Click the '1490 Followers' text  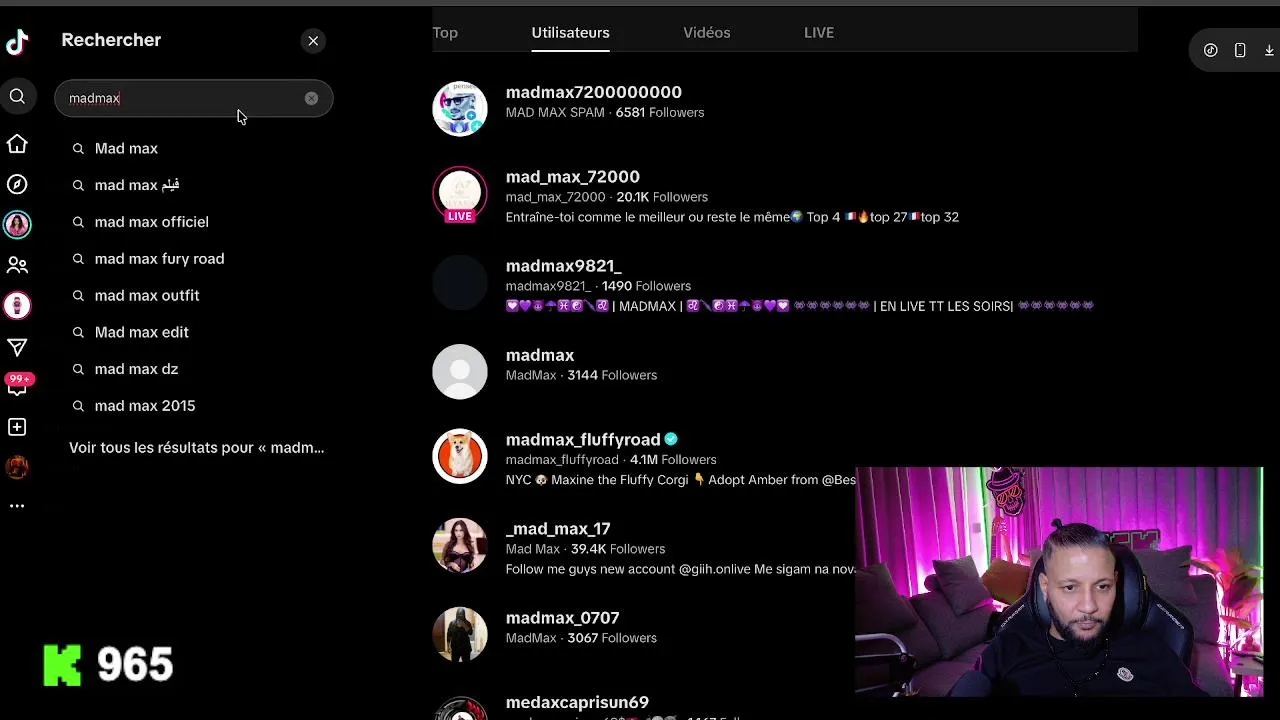(646, 286)
